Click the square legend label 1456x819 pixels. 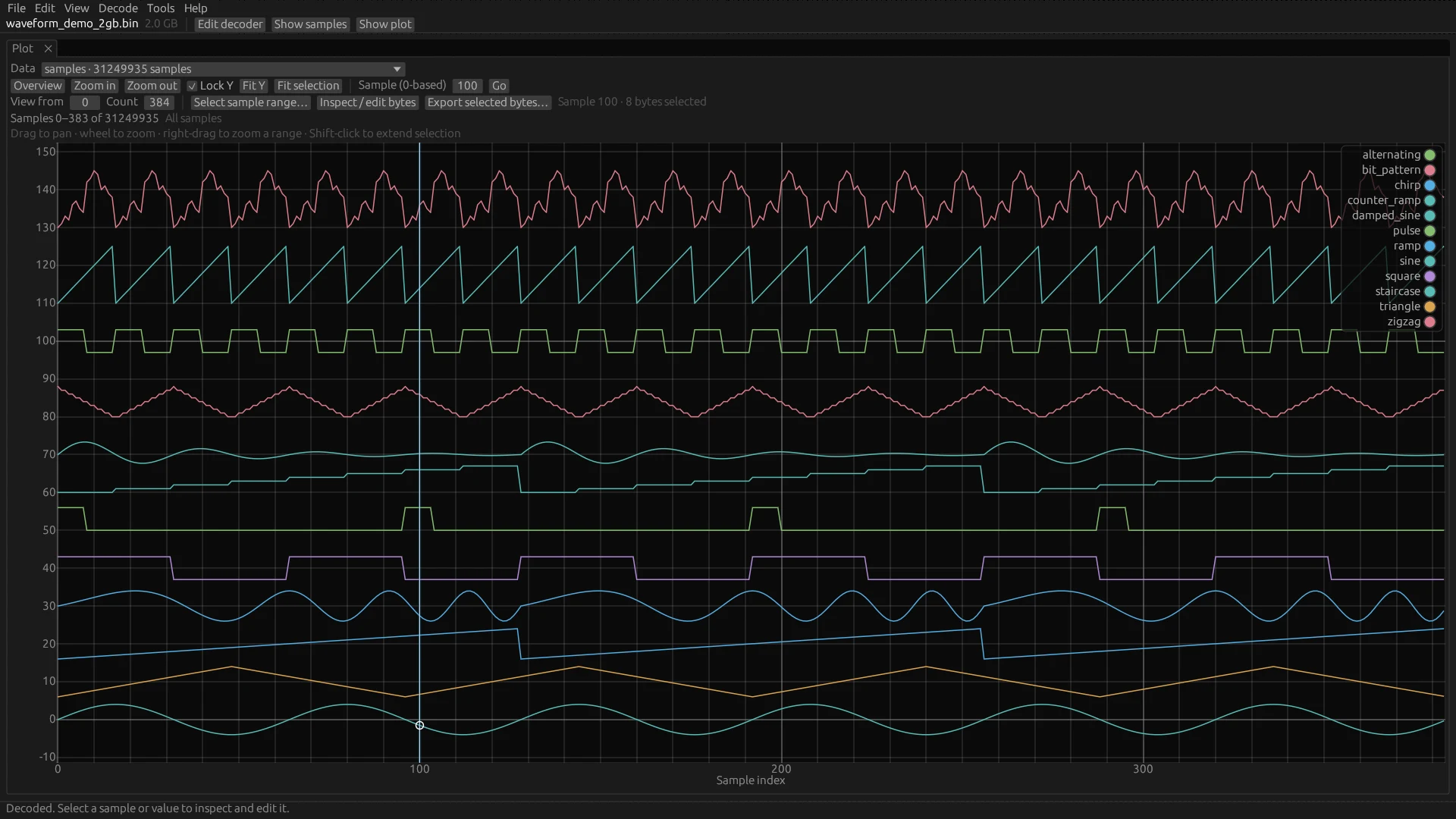tap(1402, 276)
